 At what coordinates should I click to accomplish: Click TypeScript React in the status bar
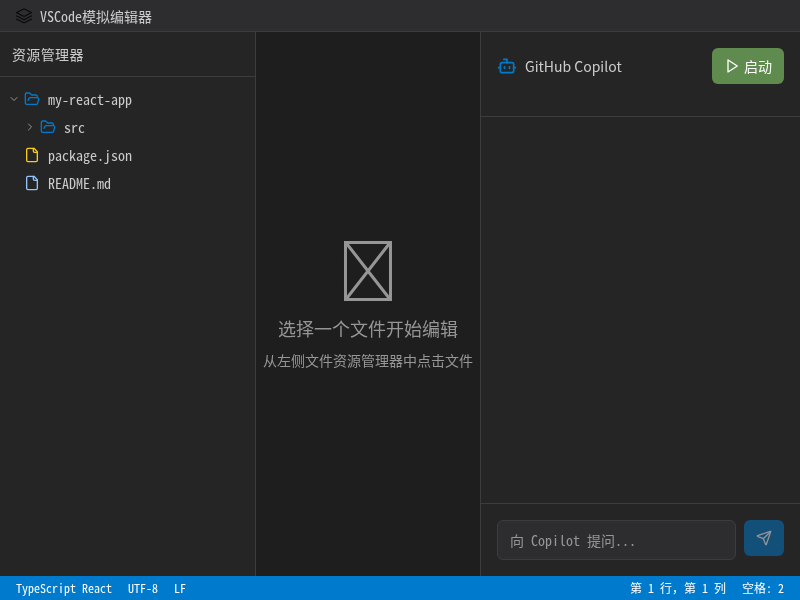(64, 589)
